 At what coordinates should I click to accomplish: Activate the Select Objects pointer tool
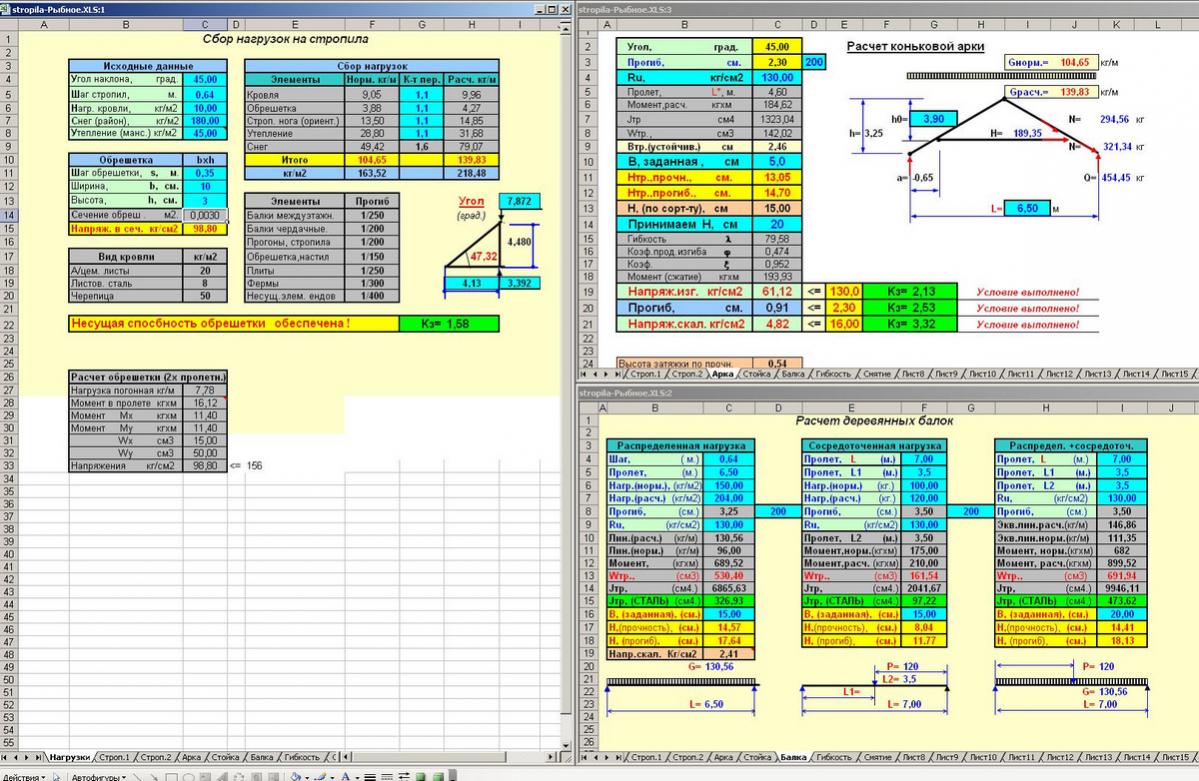(56, 777)
